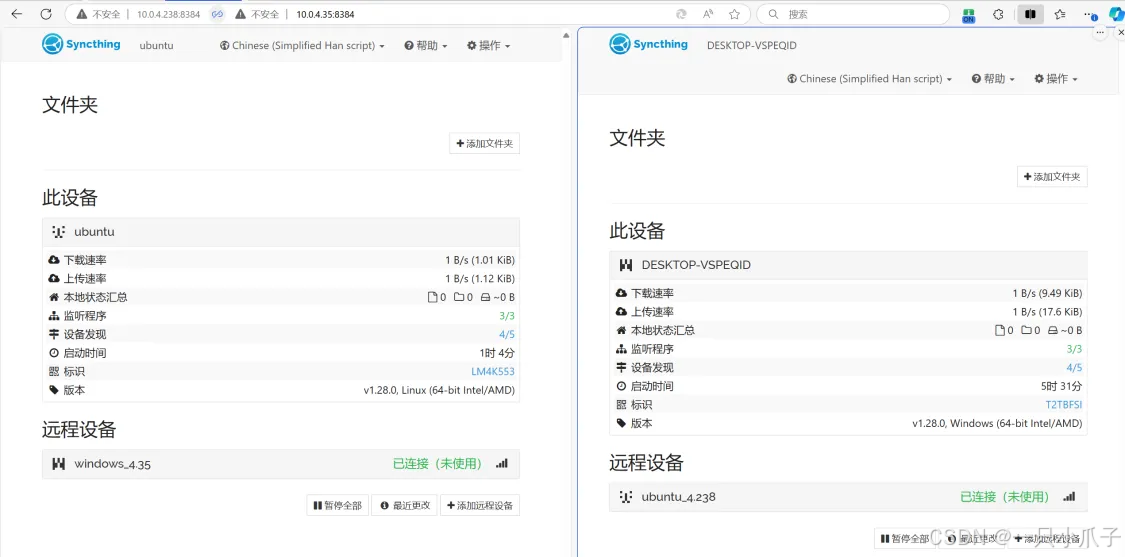Click the green ON extension icon

tap(969, 14)
